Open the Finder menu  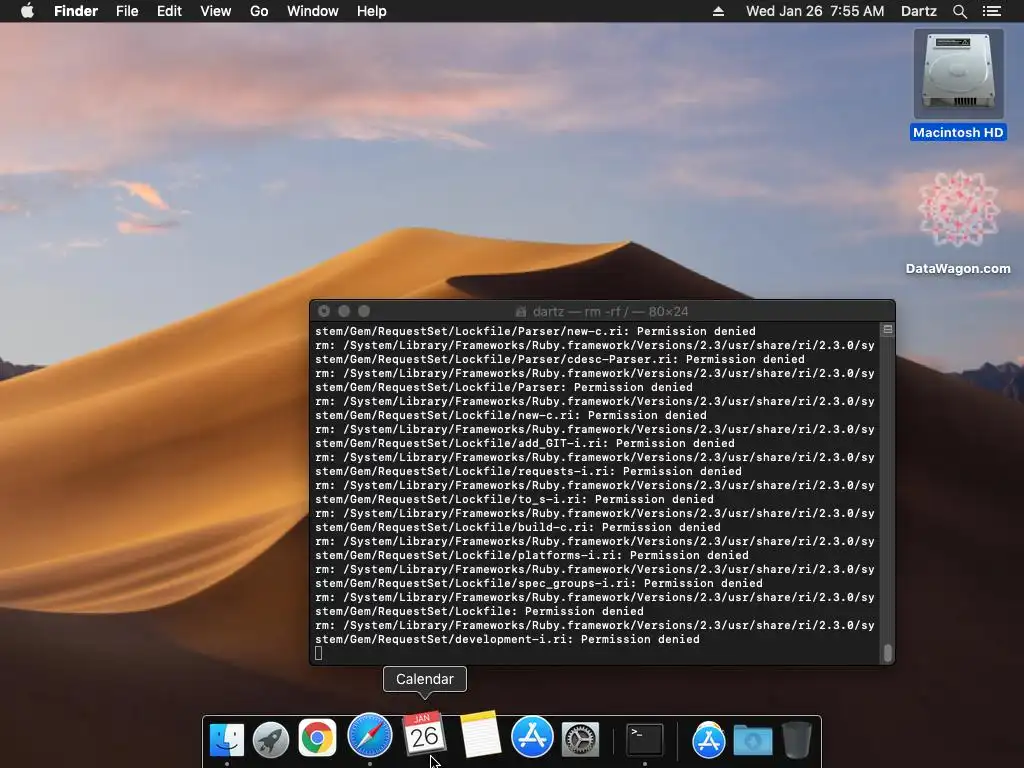76,11
